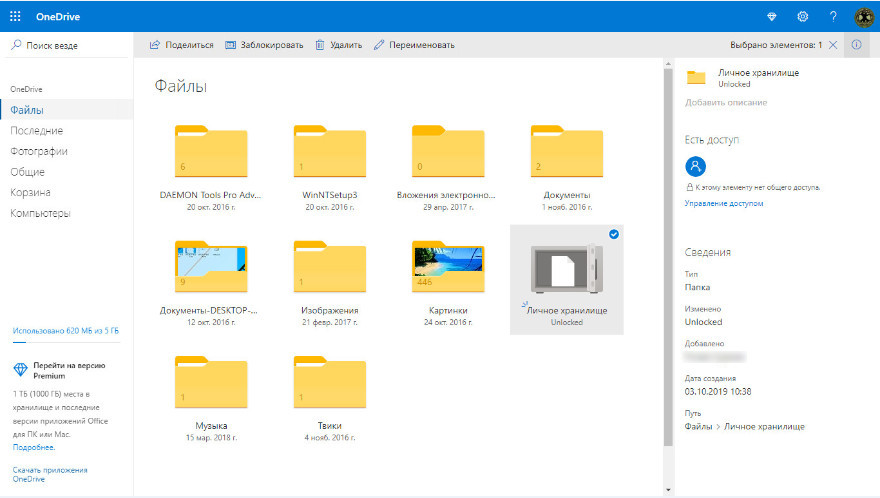Click the folder icon in details pane header
This screenshot has width=880, height=498.
[x=696, y=77]
